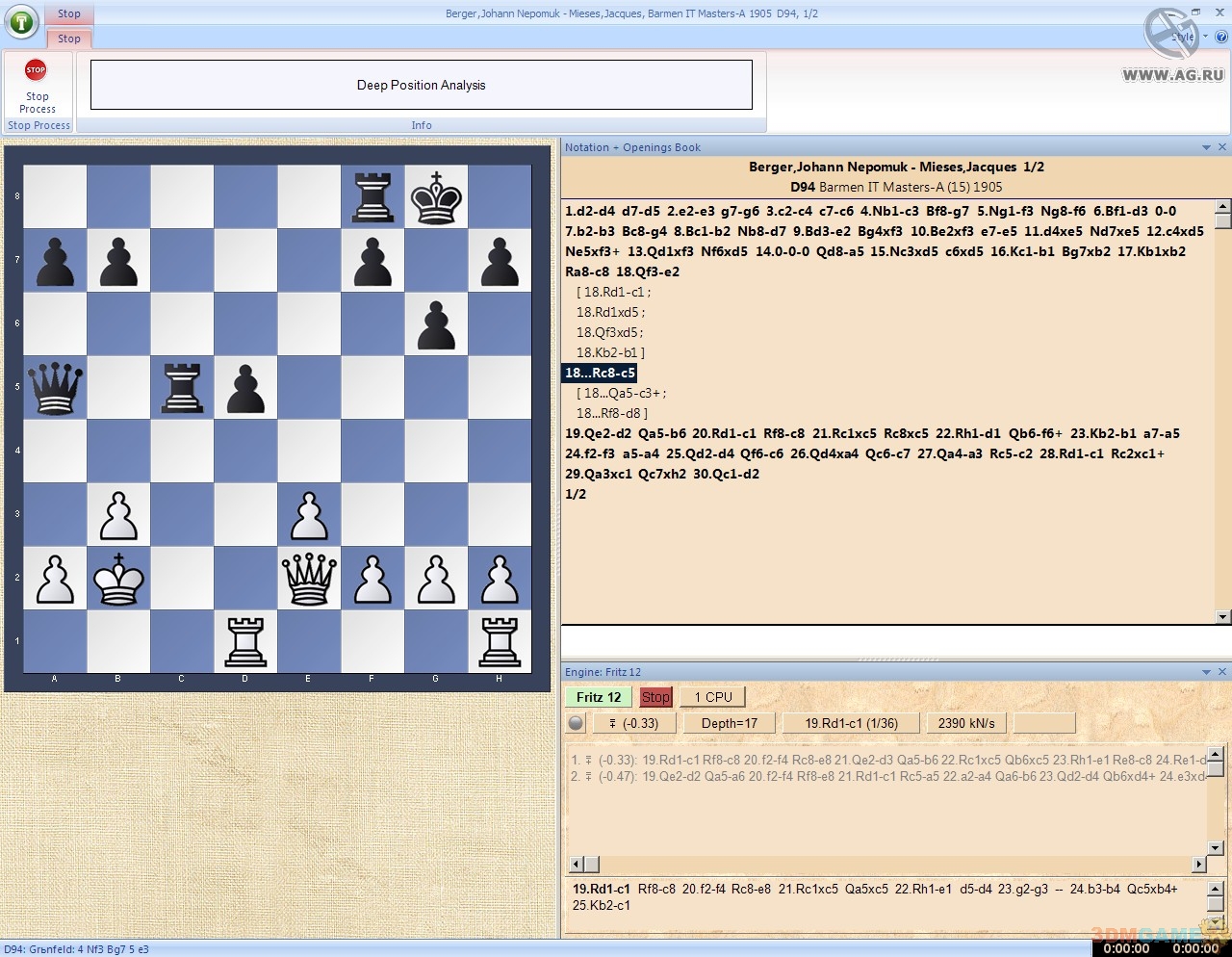Click the black rook on c5

[x=182, y=388]
